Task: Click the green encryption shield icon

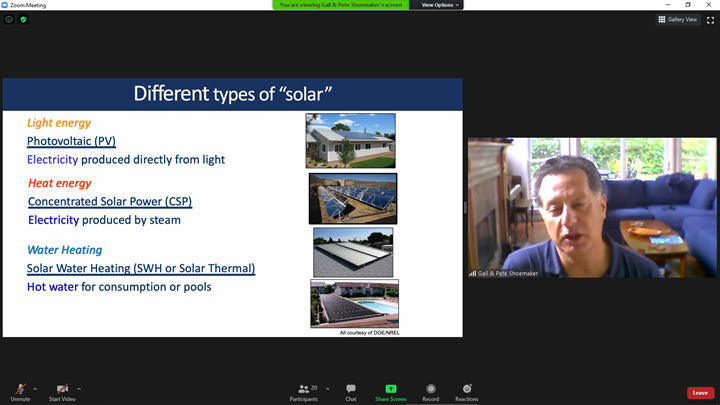Action: [23, 19]
